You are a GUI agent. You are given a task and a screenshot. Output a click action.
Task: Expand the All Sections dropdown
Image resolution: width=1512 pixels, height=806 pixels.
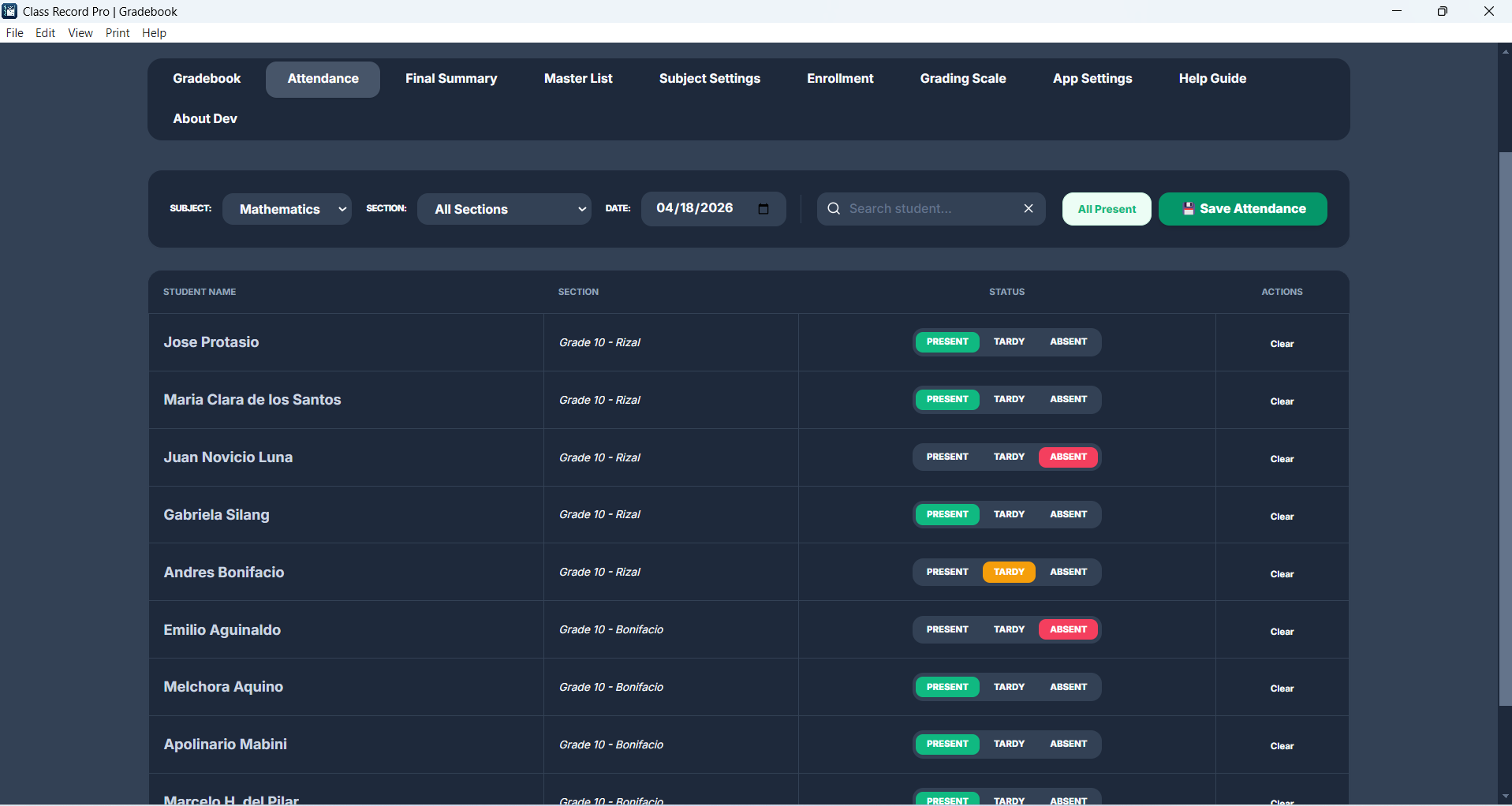click(504, 210)
